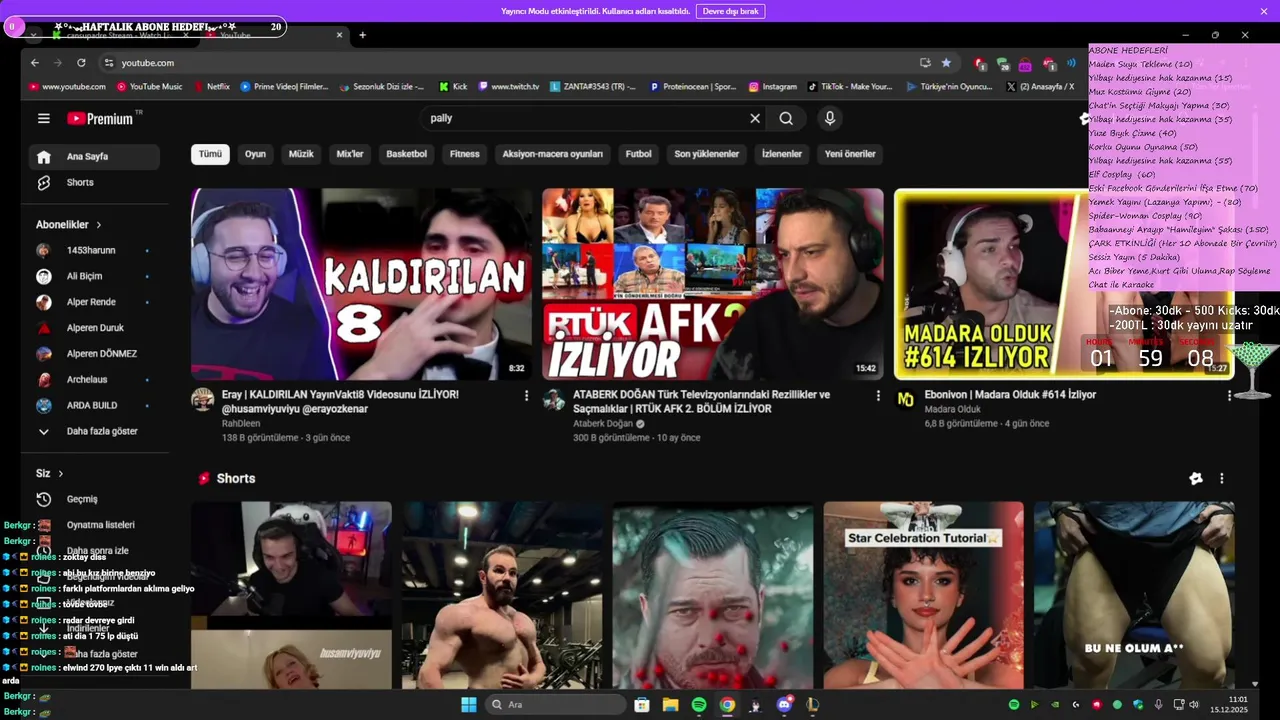Viewport: 1280px width, 720px height.
Task: Open the Kick bookmark
Action: pos(453,87)
